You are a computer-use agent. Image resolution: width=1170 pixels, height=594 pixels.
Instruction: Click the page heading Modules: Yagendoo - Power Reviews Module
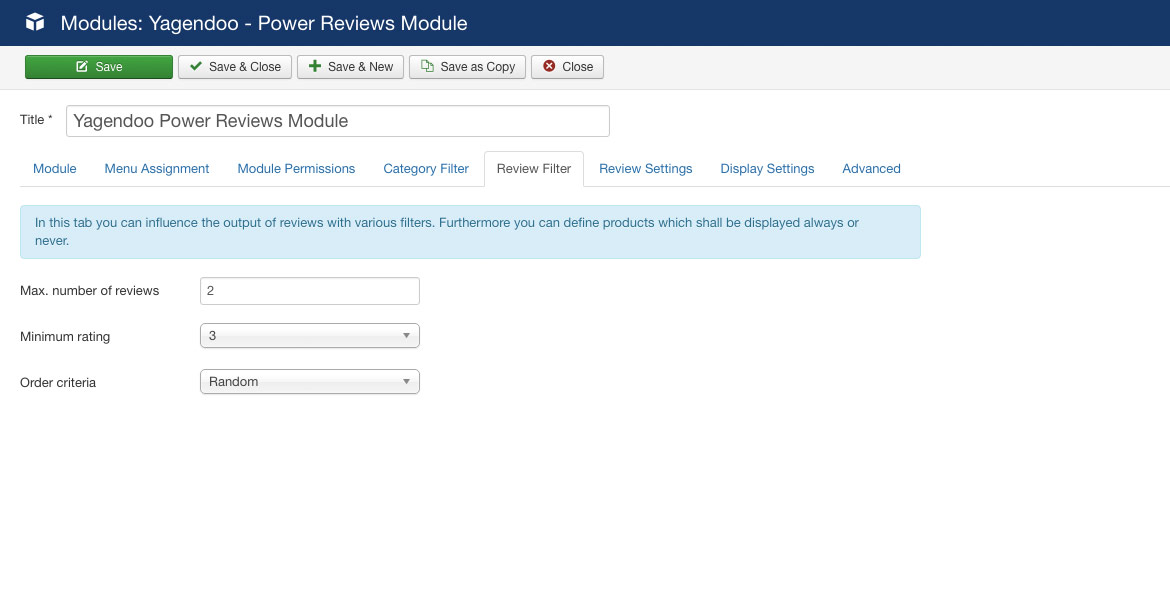point(264,23)
